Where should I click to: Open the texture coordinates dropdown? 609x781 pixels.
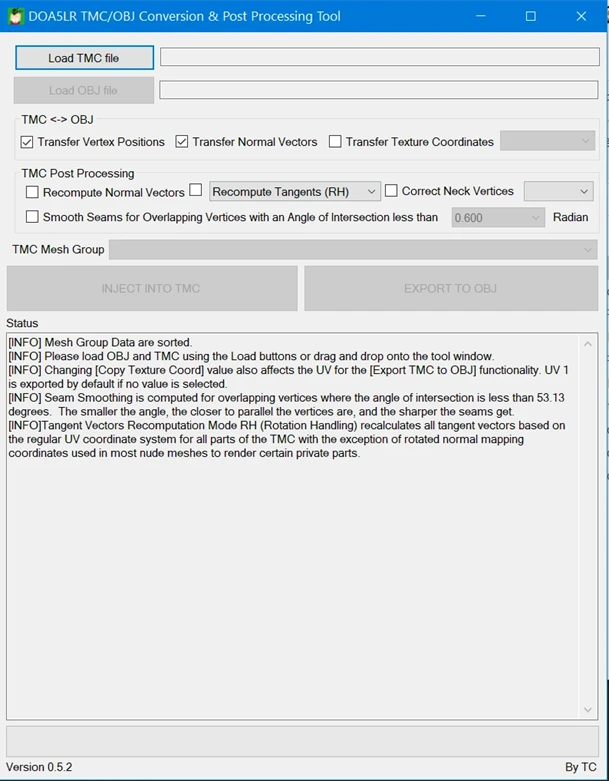pos(547,141)
